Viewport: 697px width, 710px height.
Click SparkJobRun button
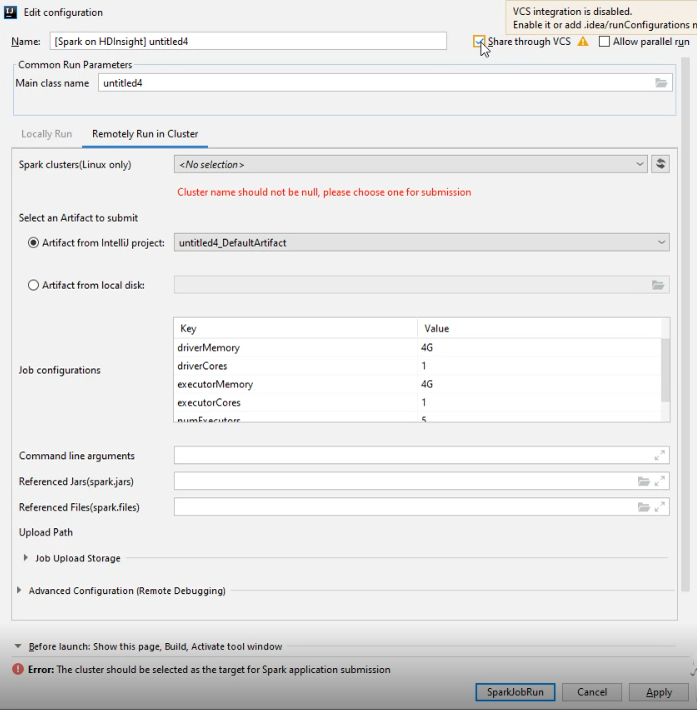[x=515, y=692]
